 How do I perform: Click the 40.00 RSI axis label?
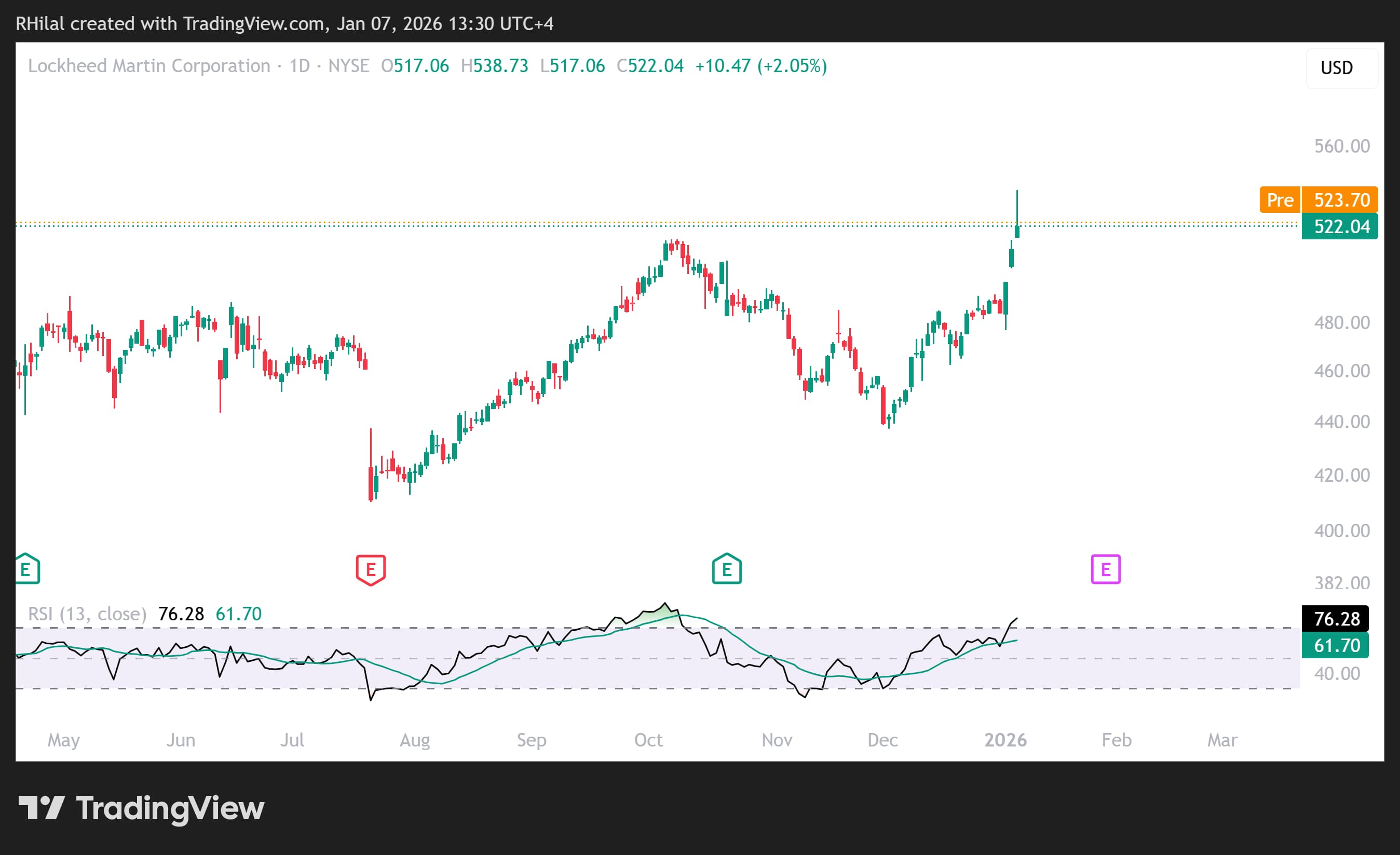(1337, 674)
